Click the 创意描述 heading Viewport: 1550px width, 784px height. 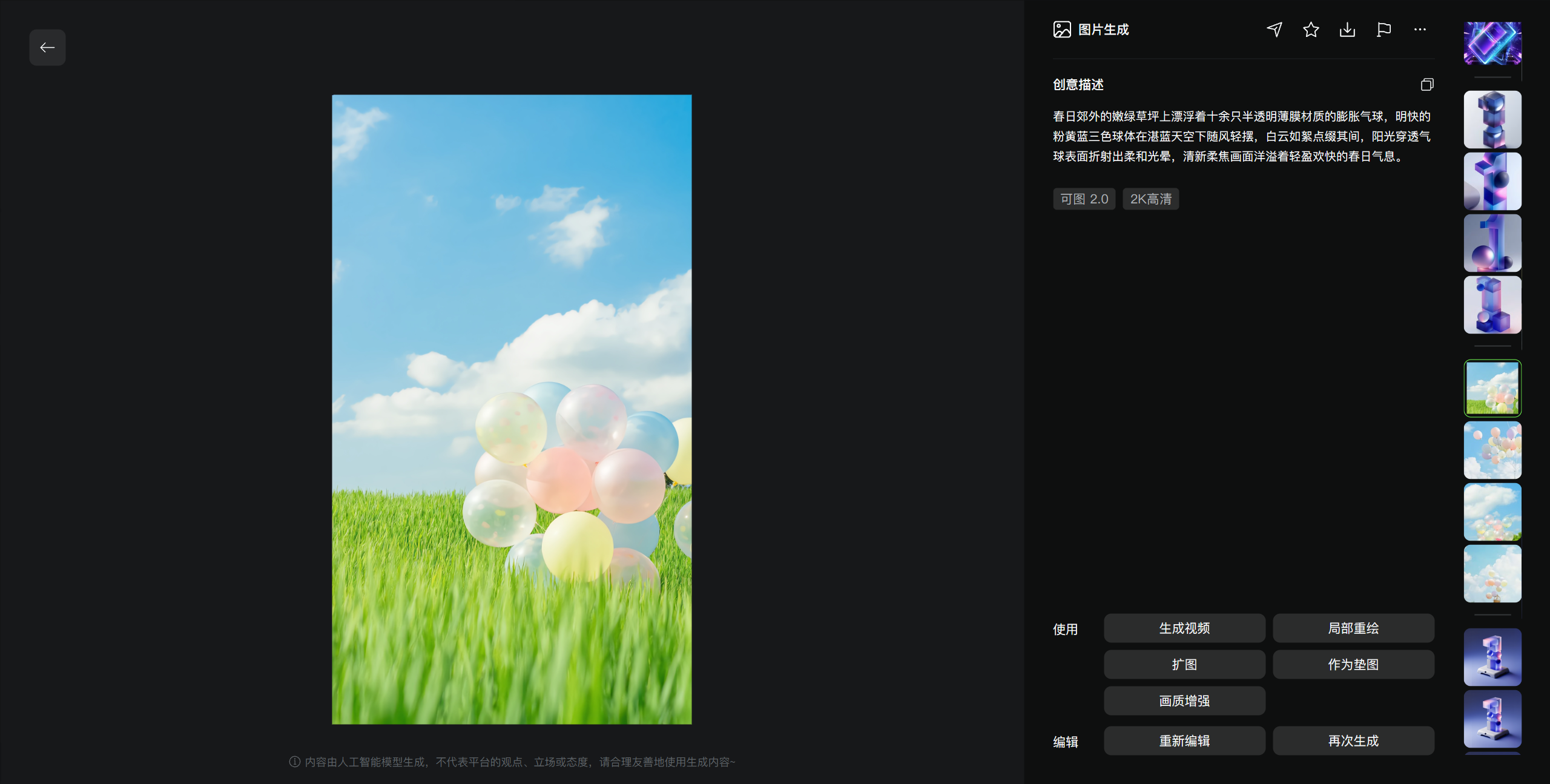click(1078, 85)
